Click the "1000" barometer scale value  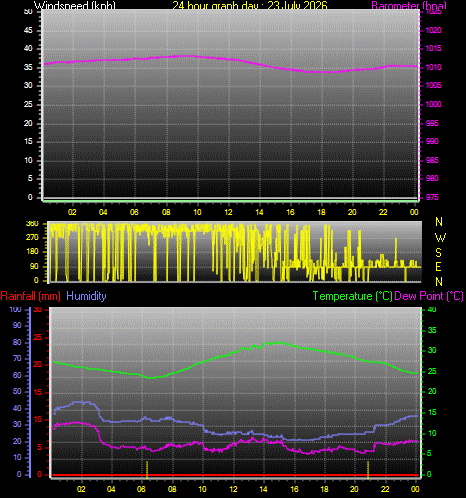pyautogui.click(x=433, y=104)
